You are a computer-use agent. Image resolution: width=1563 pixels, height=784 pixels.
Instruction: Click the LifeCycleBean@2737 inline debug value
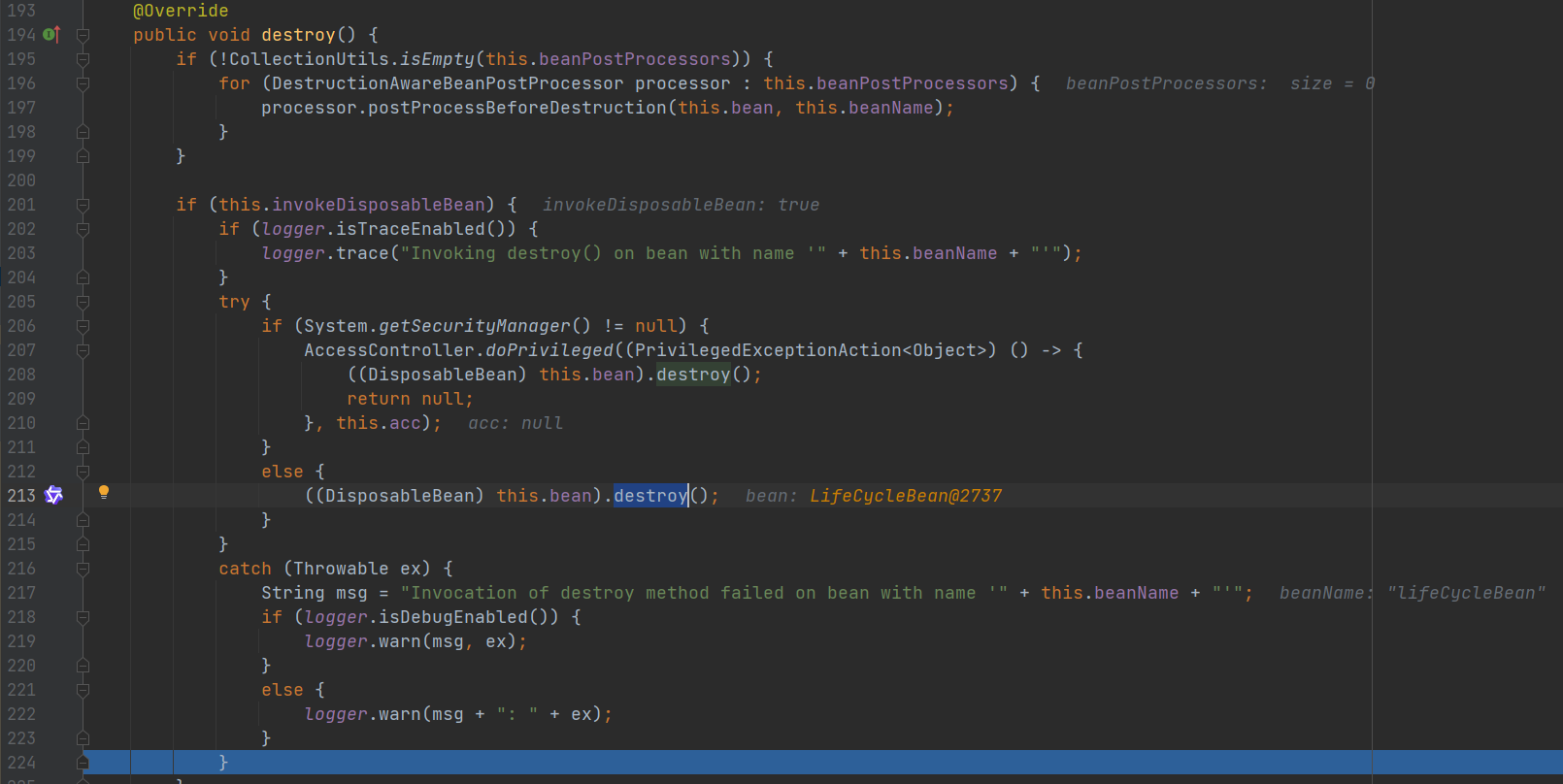tap(905, 496)
